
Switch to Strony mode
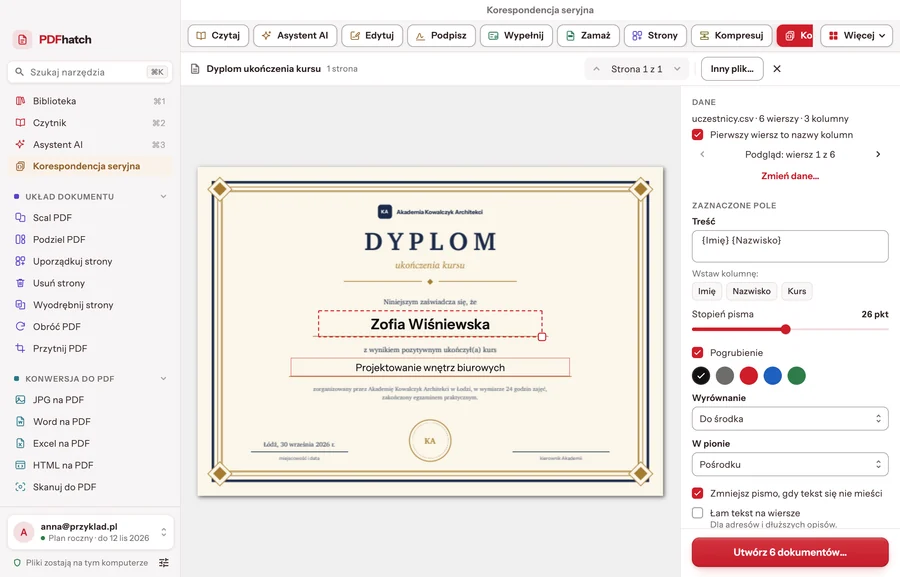[x=655, y=36]
